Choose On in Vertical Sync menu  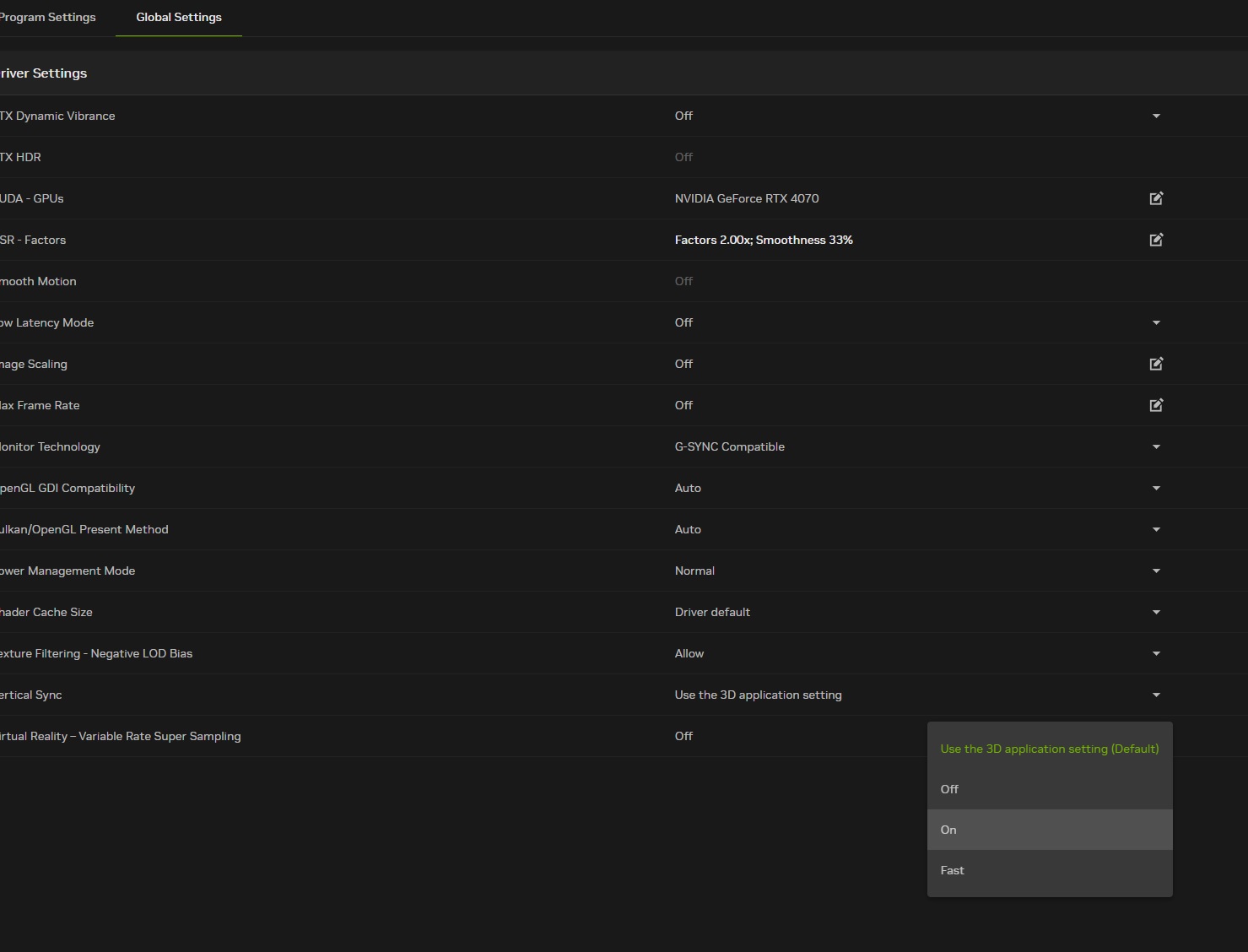pos(1050,830)
